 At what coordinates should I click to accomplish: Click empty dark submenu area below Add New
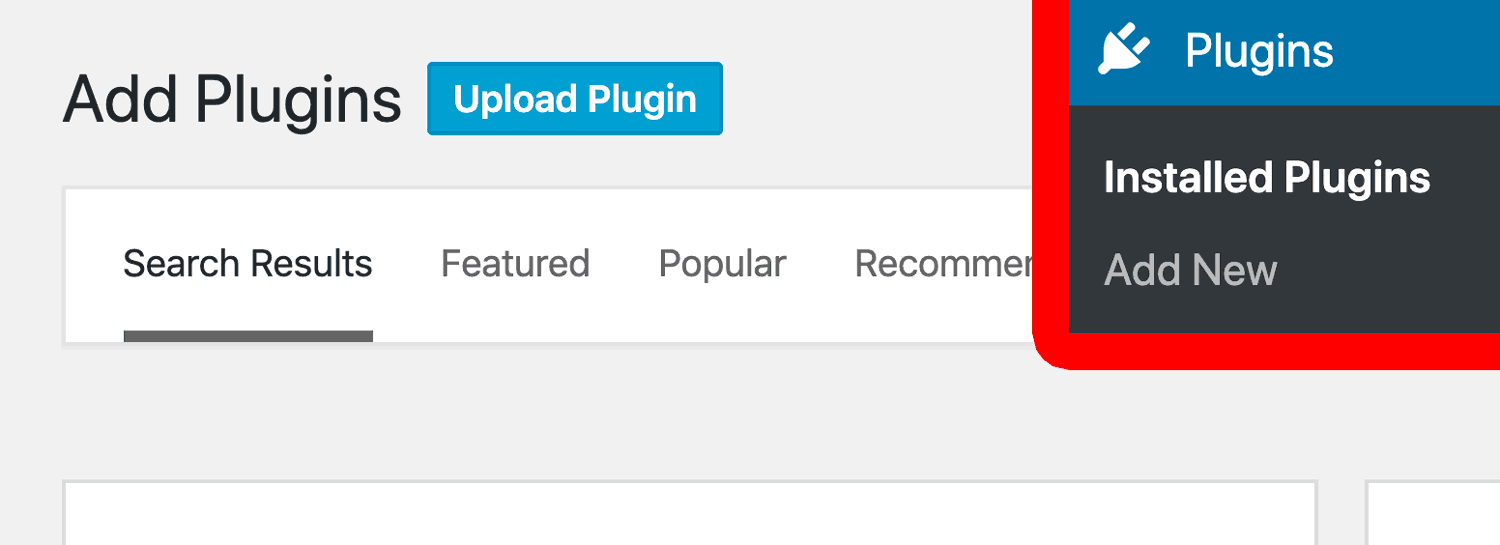click(x=1280, y=314)
